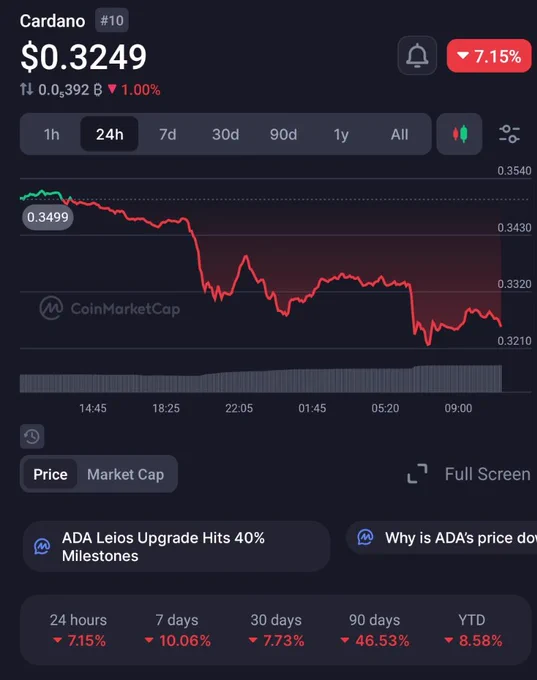Screen dimensions: 537x680
Task: Swap currency arrows next to BTC price
Action: click(x=26, y=89)
